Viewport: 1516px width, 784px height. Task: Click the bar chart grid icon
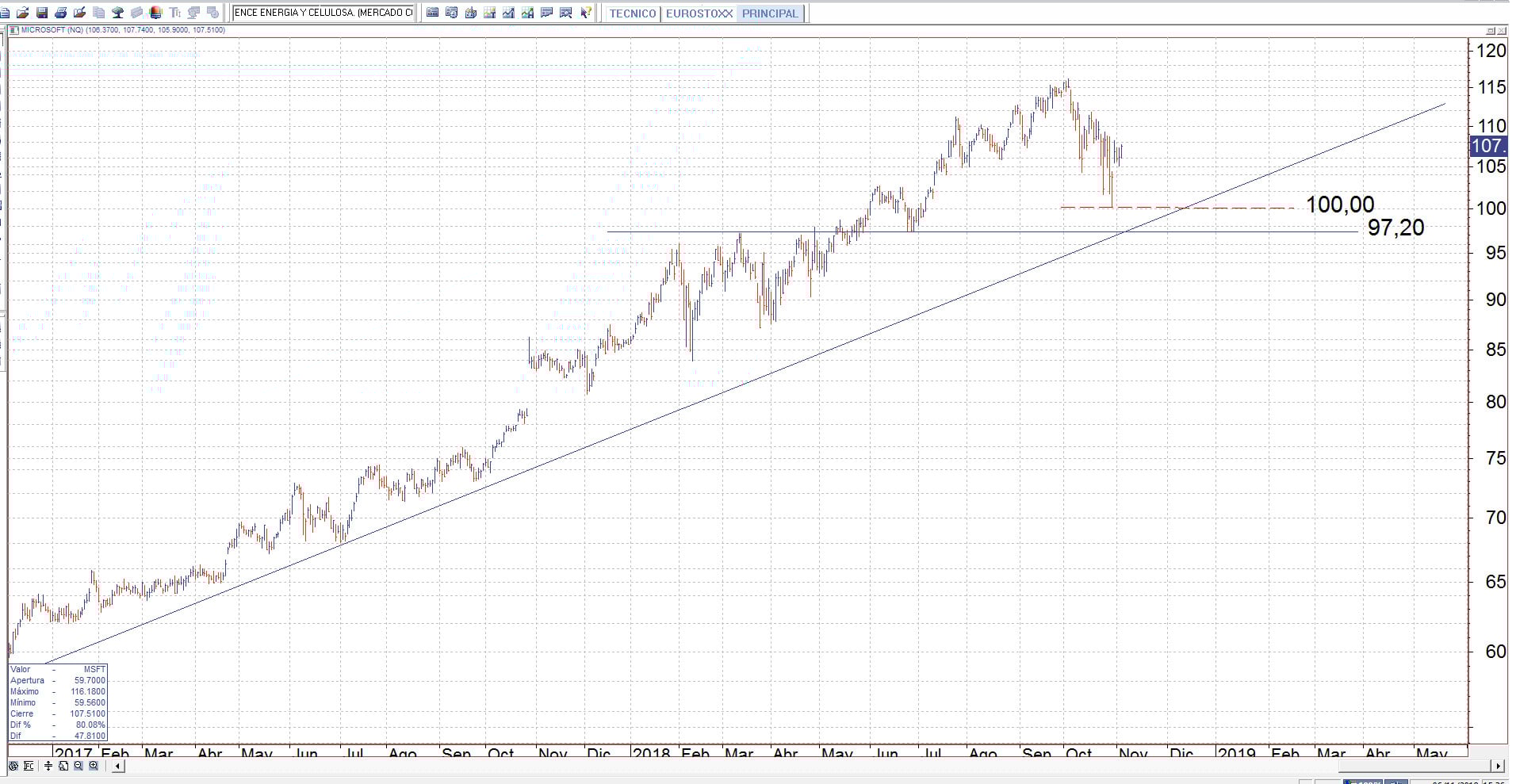(x=489, y=13)
